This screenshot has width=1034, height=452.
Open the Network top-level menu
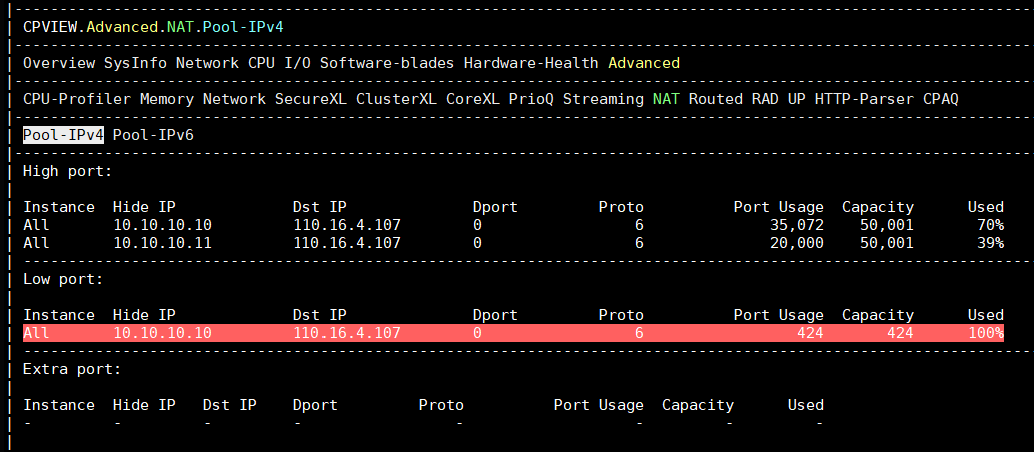click(208, 63)
